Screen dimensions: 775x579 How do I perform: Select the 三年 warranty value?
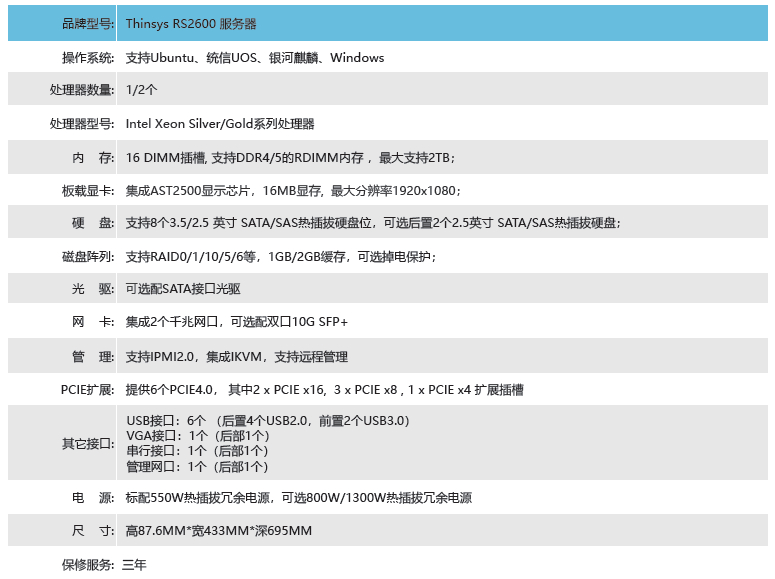coord(134,565)
